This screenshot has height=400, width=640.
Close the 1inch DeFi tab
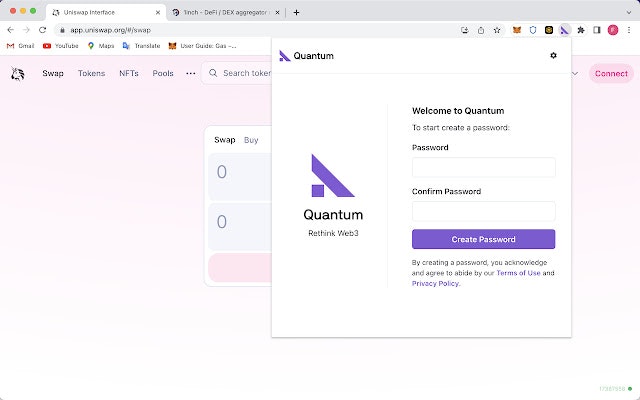click(277, 13)
